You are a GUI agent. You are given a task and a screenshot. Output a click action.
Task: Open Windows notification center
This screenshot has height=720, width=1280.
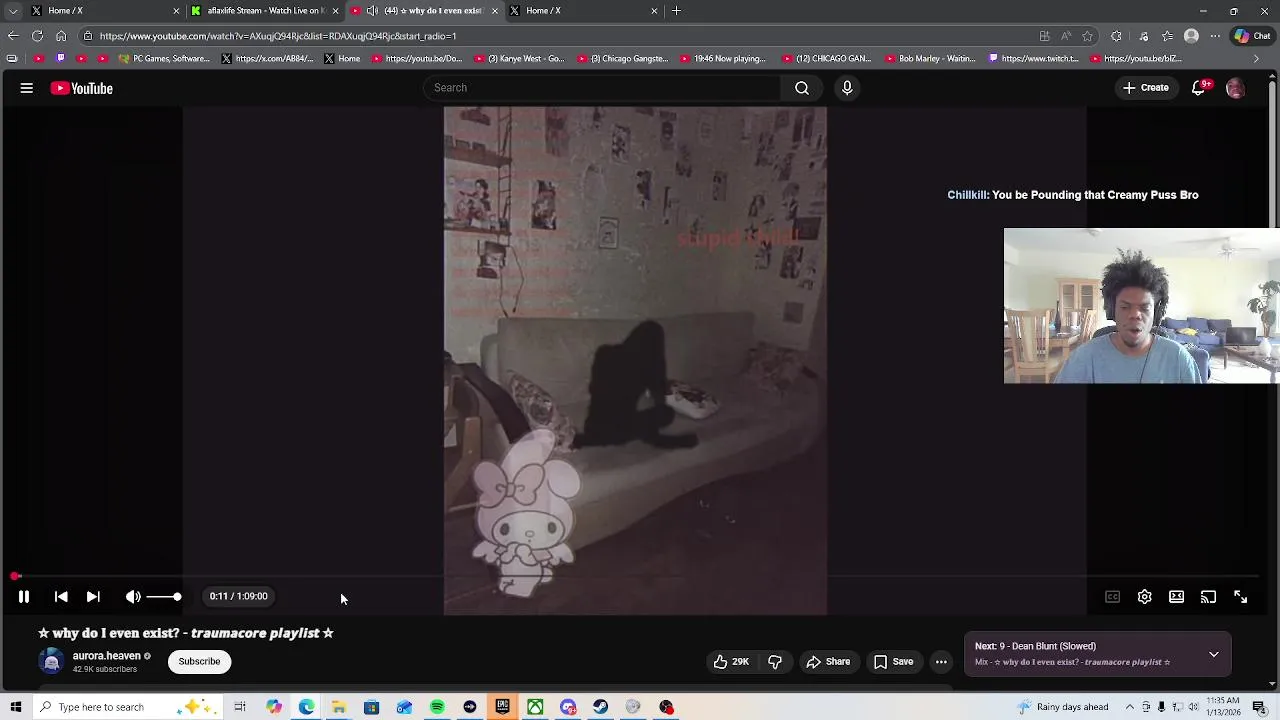coord(1259,707)
